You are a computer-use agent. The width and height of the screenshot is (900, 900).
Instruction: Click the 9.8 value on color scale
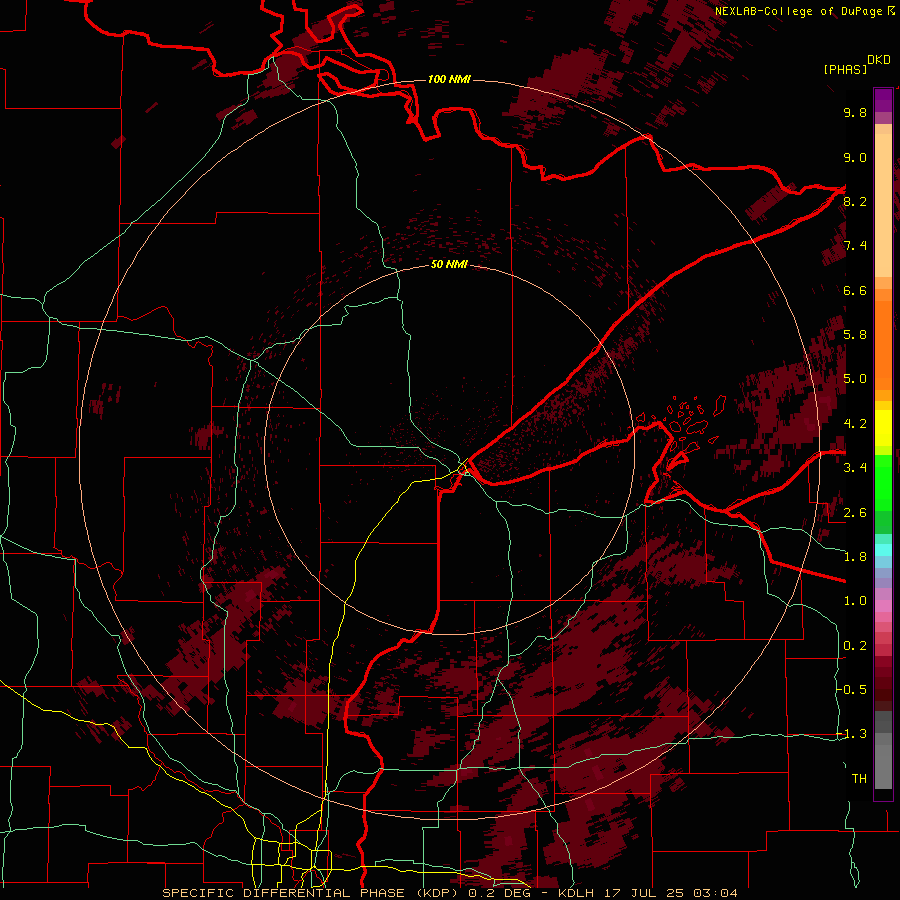[x=855, y=112]
